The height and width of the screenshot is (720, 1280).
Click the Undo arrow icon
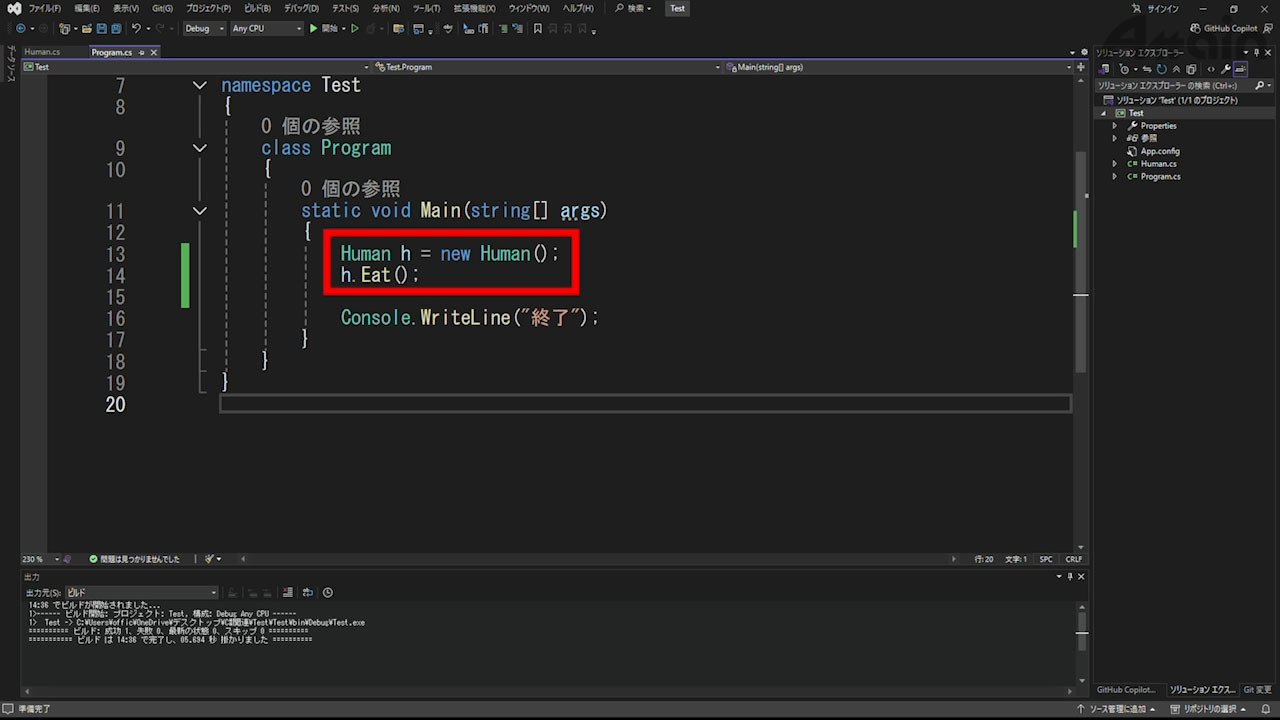tap(136, 28)
